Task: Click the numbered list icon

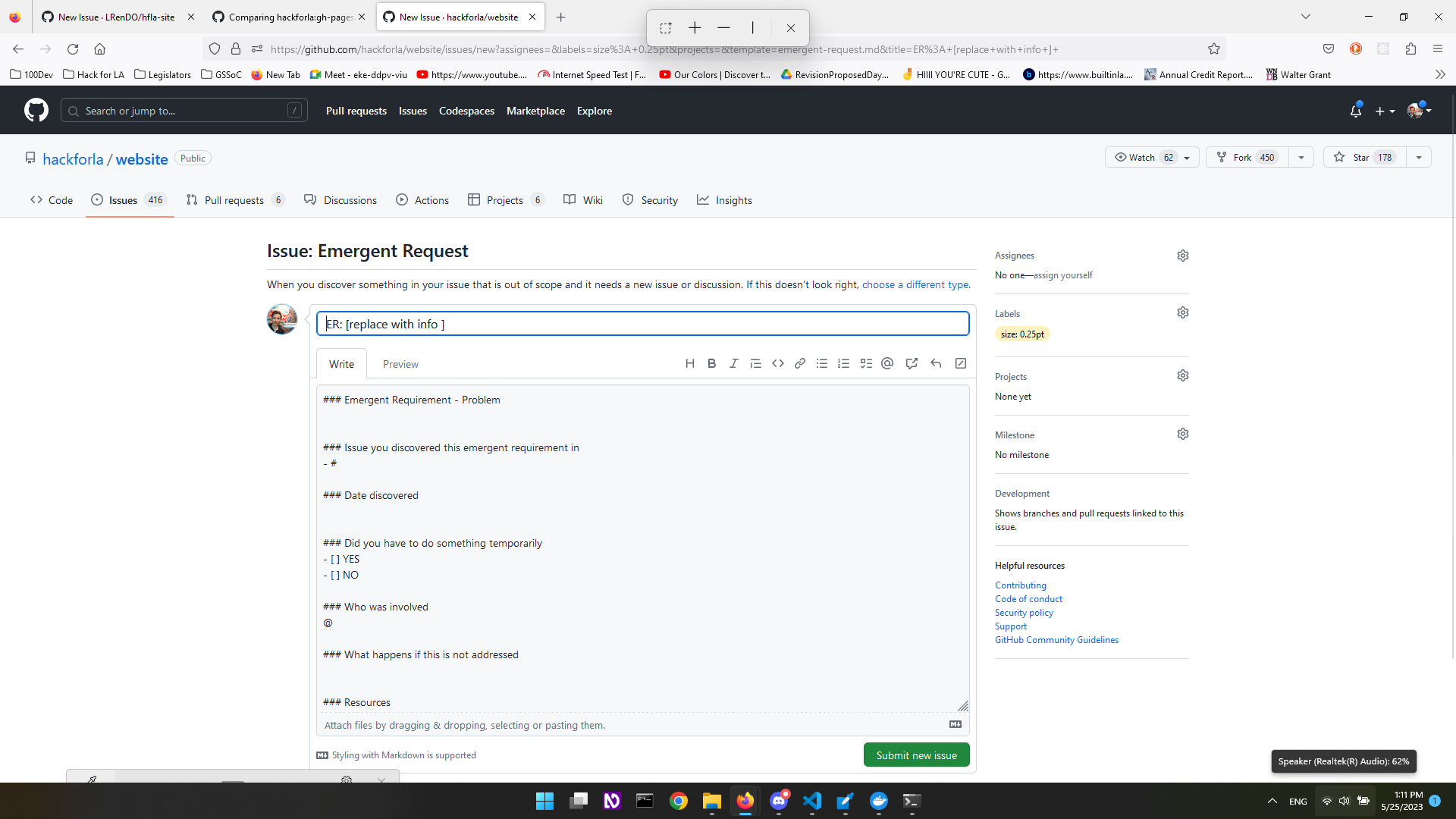Action: 843,363
